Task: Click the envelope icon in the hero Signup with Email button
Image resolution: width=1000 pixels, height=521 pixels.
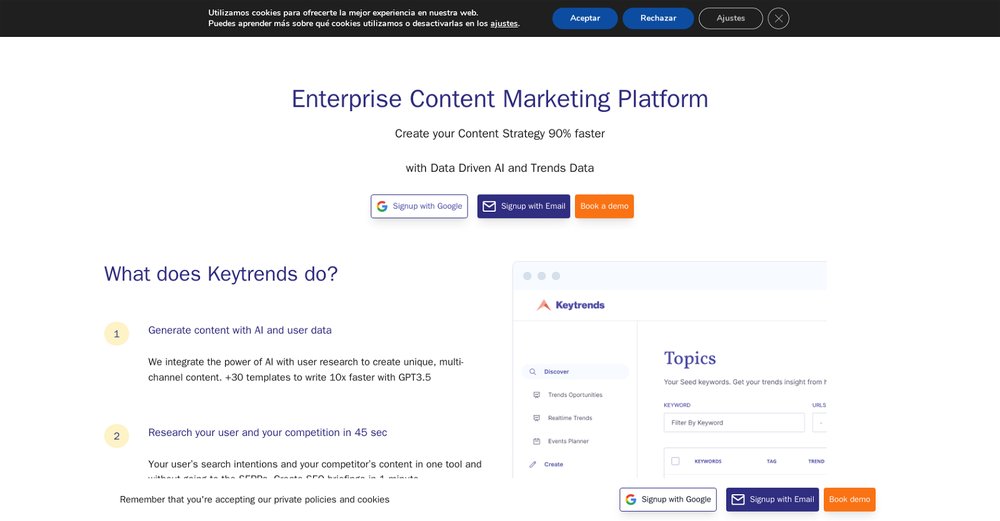Action: click(489, 206)
